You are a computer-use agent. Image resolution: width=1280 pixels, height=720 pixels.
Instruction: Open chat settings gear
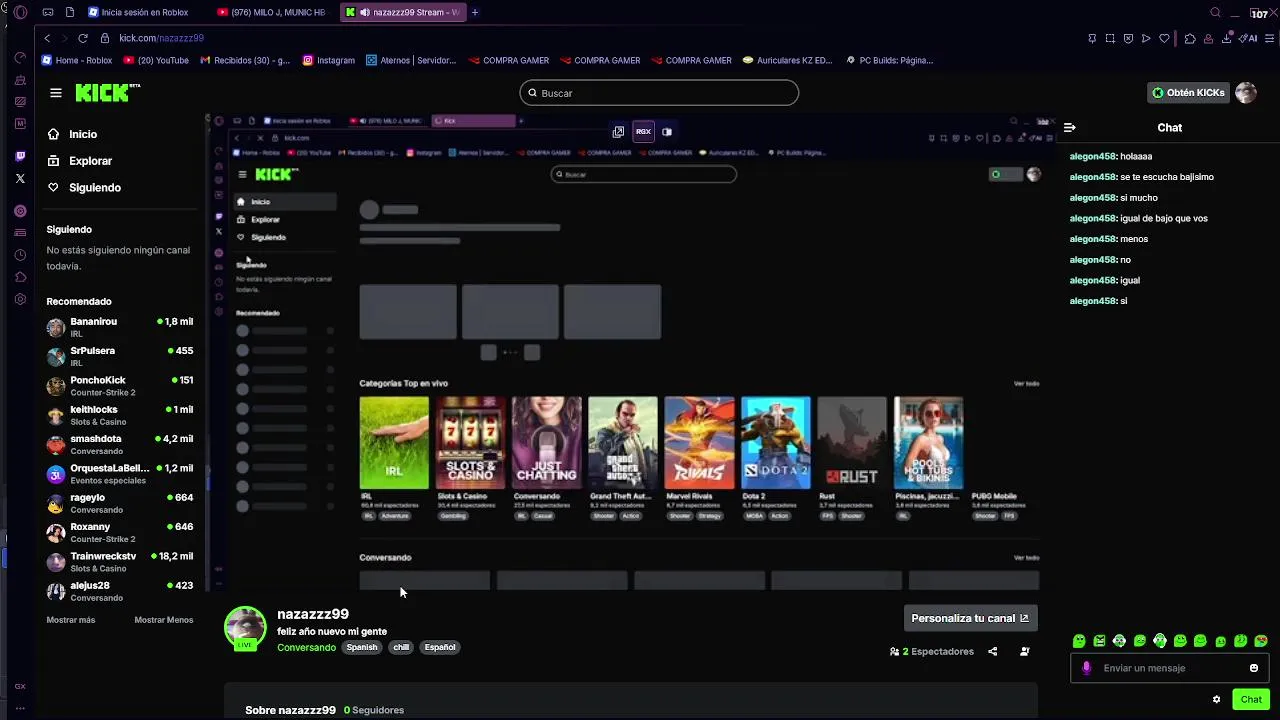click(x=1216, y=699)
